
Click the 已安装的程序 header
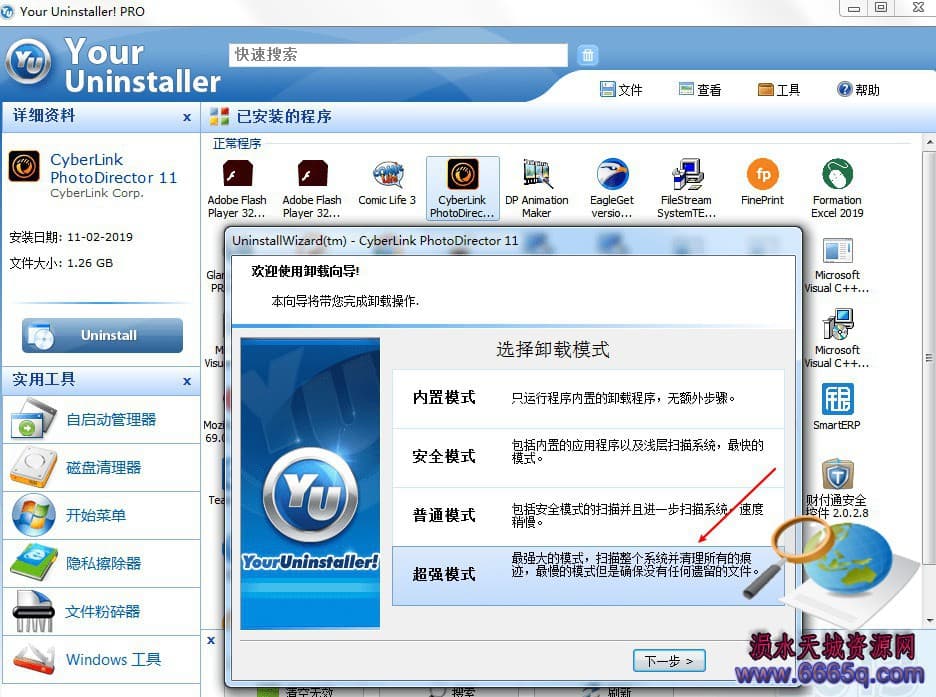pyautogui.click(x=284, y=116)
